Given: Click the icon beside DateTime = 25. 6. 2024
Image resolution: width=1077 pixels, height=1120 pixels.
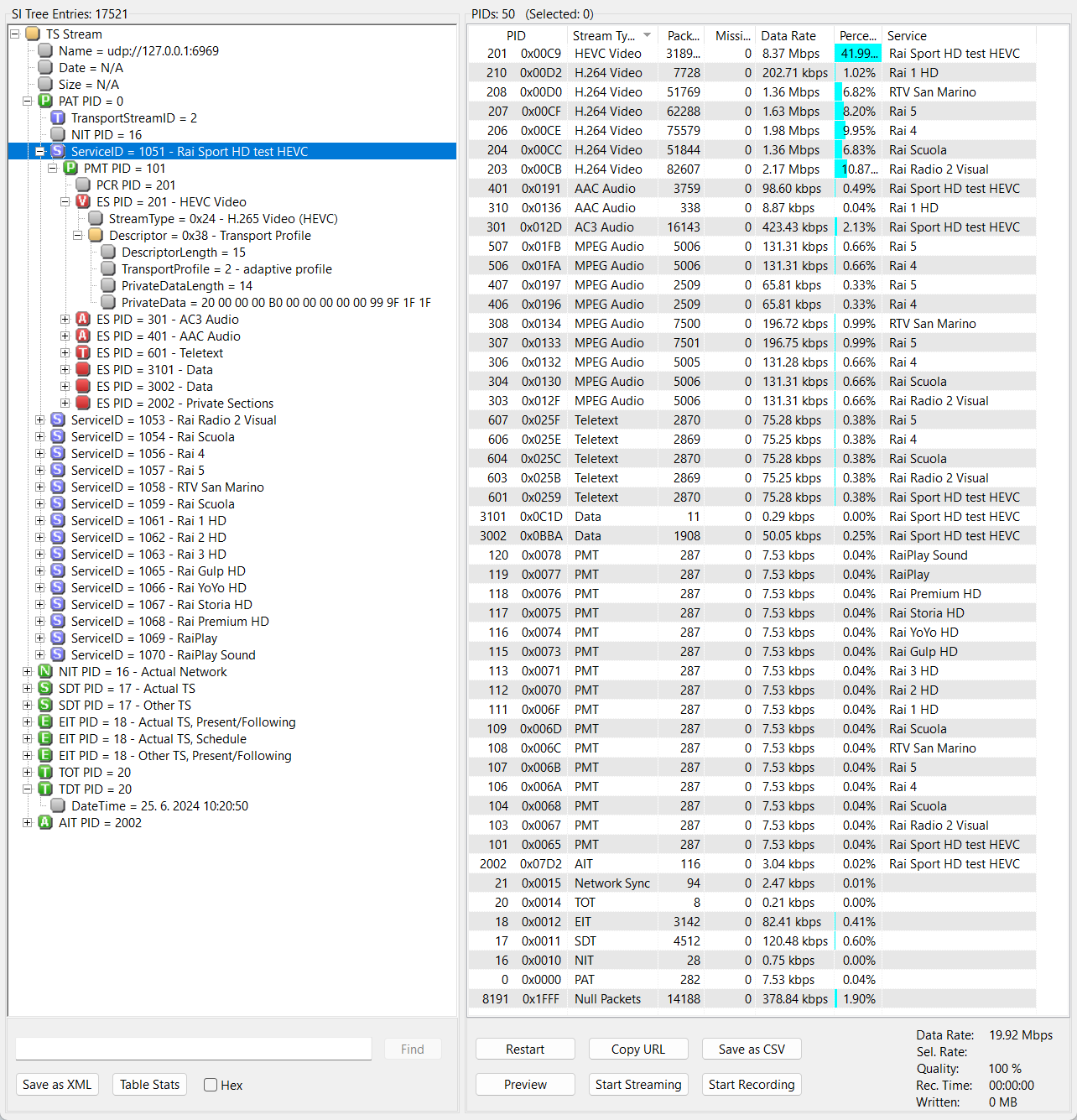Looking at the screenshot, I should click(x=58, y=806).
